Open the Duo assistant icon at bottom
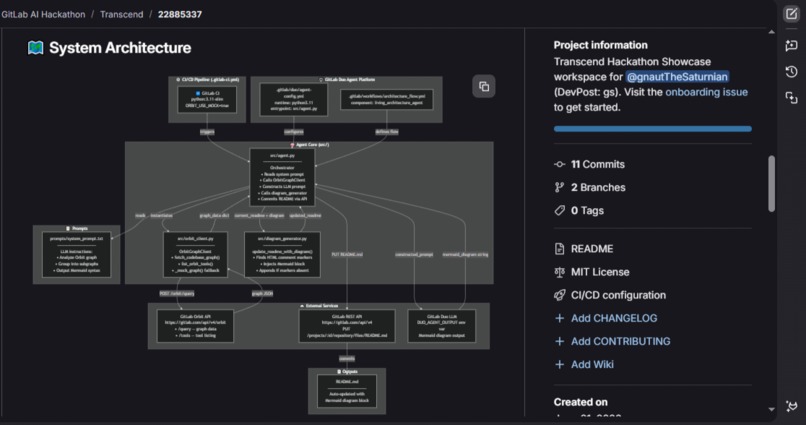 [792, 406]
